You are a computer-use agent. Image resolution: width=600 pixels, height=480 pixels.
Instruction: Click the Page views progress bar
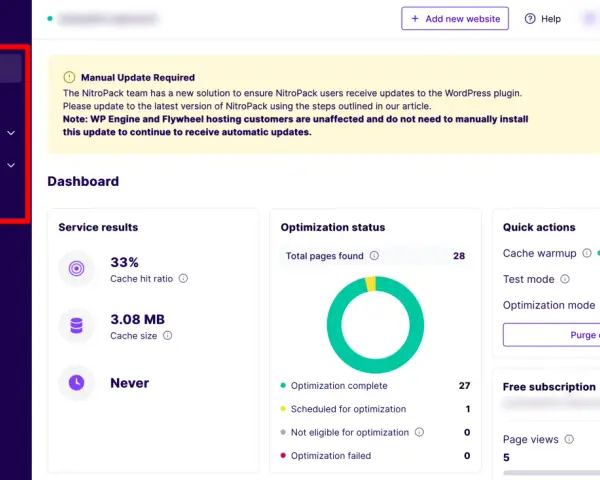[551, 473]
